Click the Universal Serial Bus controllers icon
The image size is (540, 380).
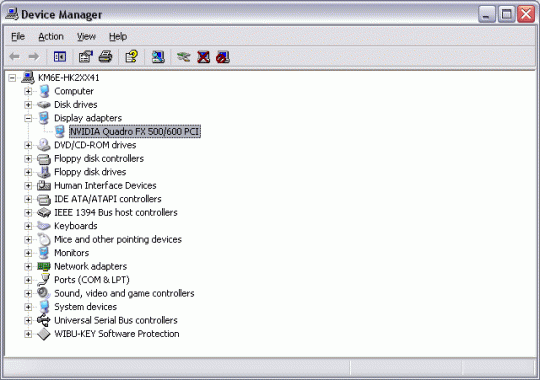pyautogui.click(x=44, y=320)
